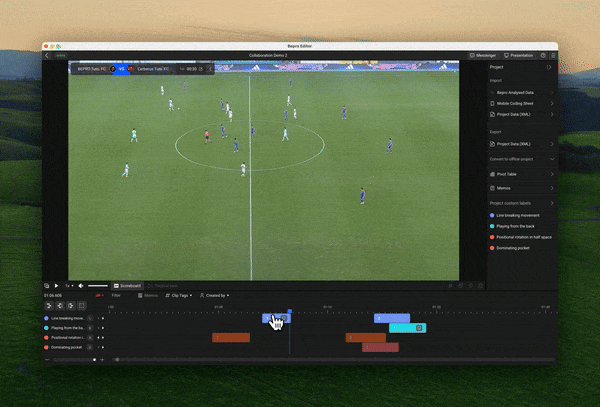The width and height of the screenshot is (600, 407).
Task: Select the Line breaking movement custom label
Action: [518, 215]
